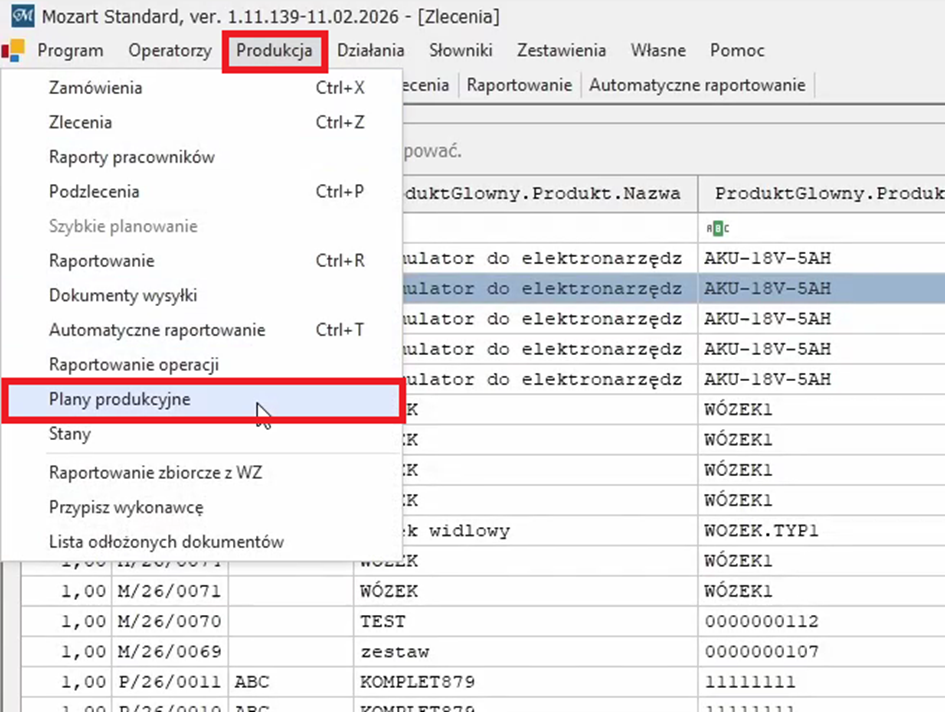Click the ABC filter icon in filter row

tap(718, 228)
